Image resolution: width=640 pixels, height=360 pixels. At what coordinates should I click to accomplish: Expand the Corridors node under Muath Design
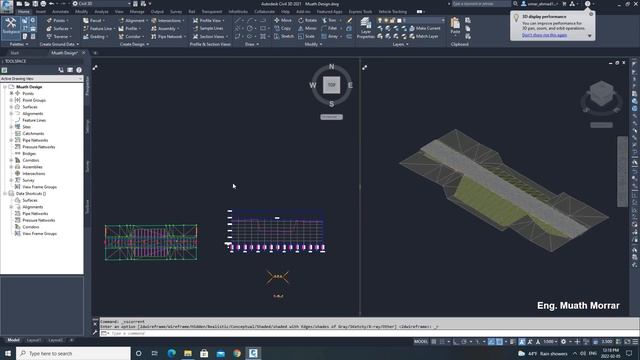click(x=11, y=160)
